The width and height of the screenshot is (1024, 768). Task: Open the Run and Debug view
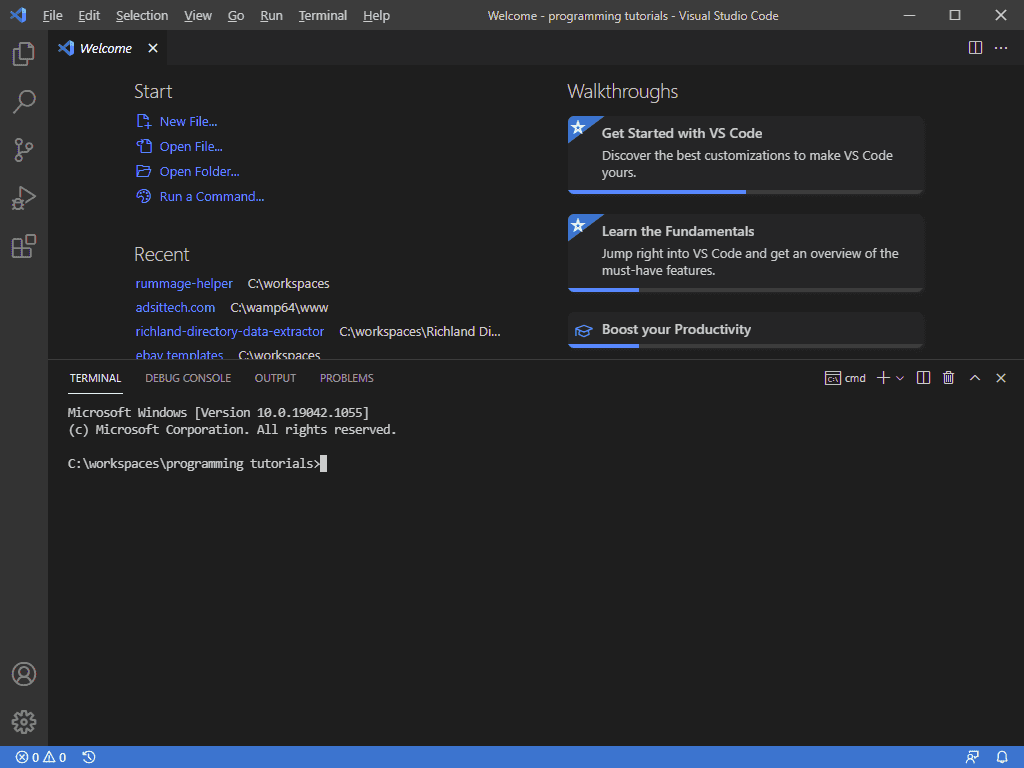pos(24,198)
